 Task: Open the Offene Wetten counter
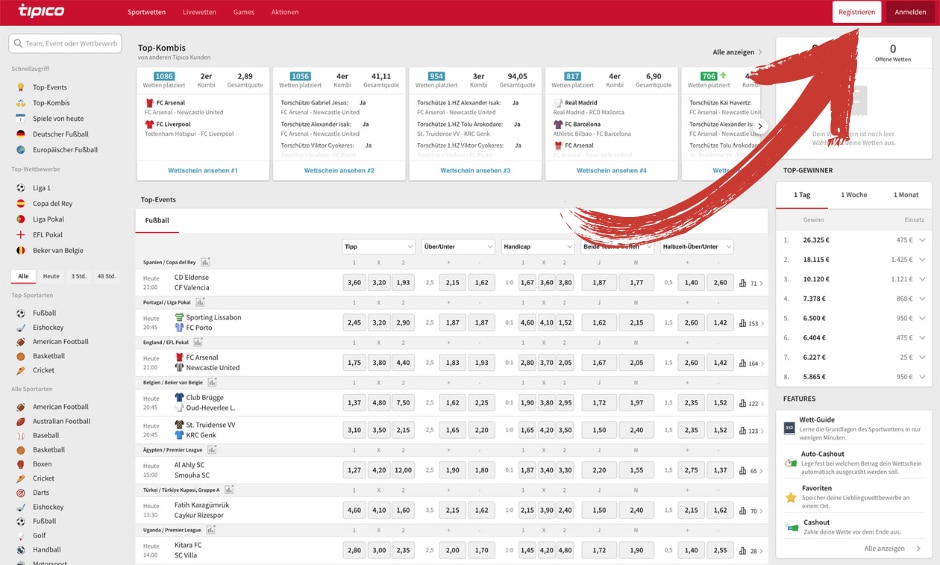point(893,53)
